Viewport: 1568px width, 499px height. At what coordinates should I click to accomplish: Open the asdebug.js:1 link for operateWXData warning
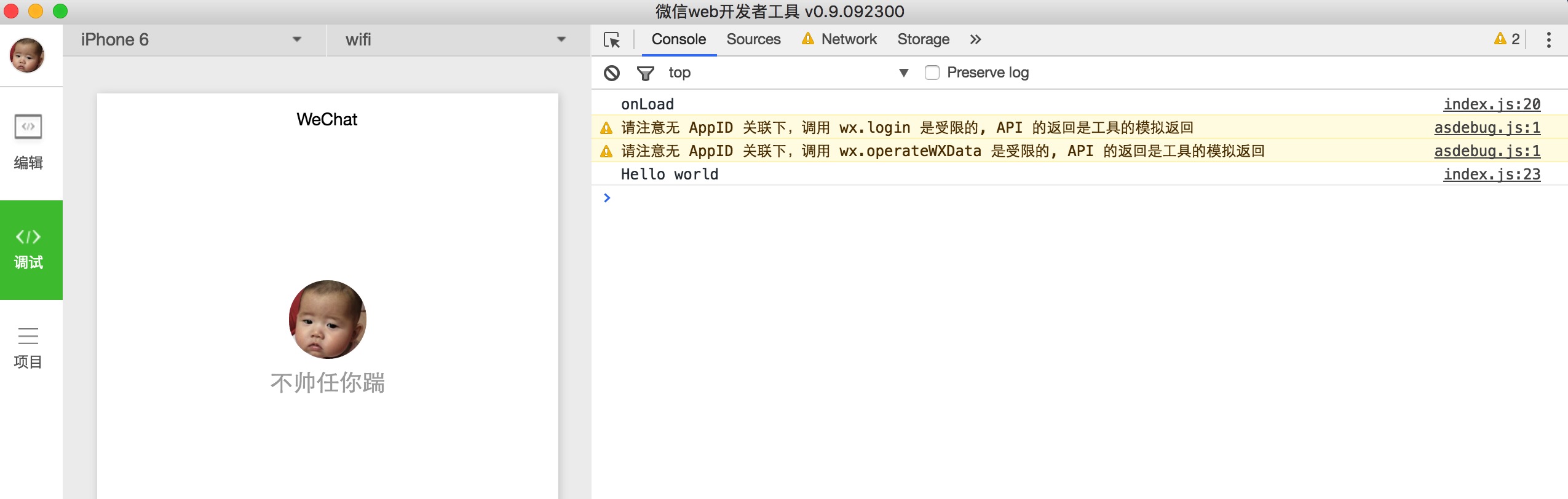coord(1487,151)
